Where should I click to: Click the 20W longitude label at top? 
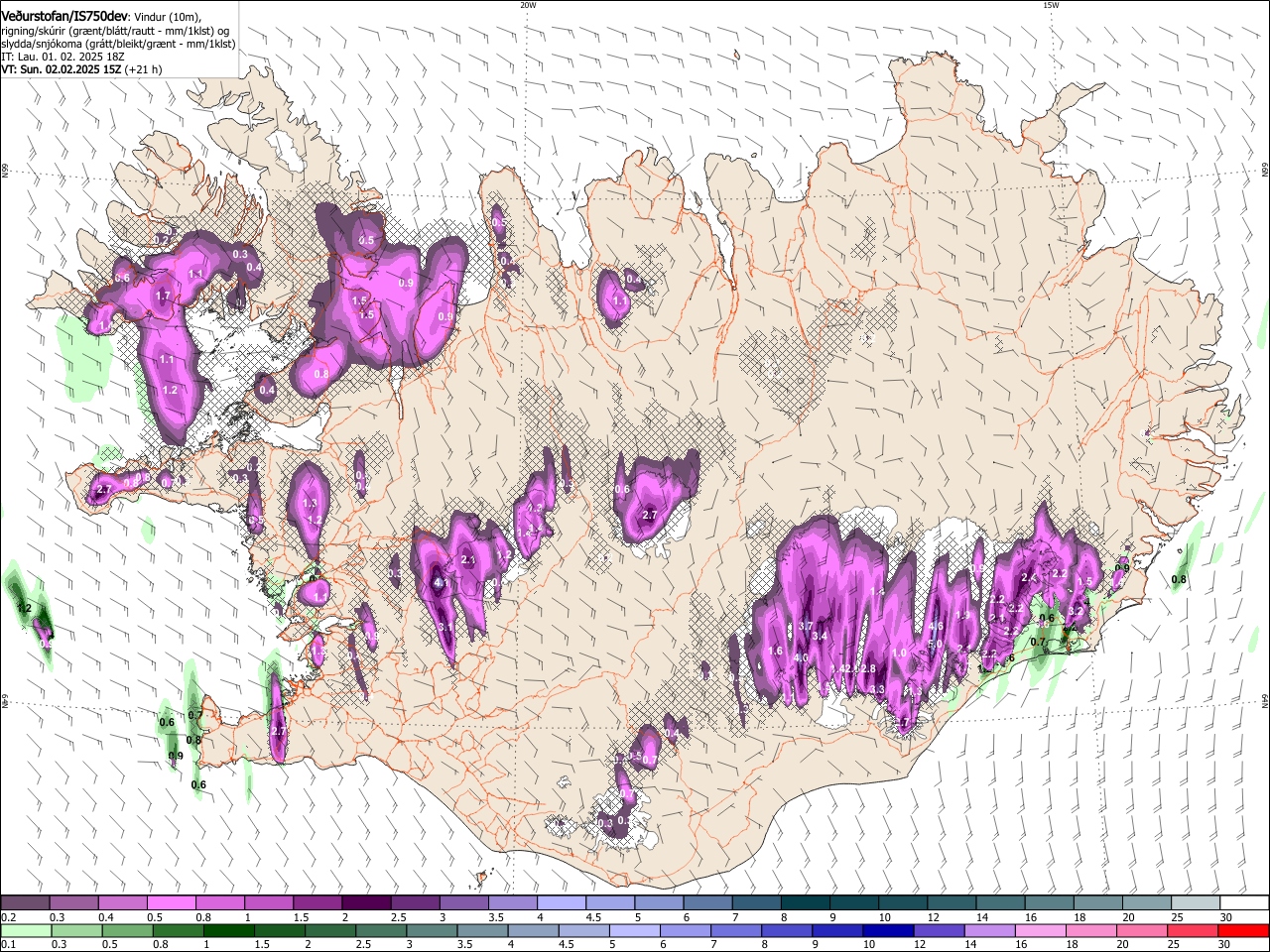point(528,5)
